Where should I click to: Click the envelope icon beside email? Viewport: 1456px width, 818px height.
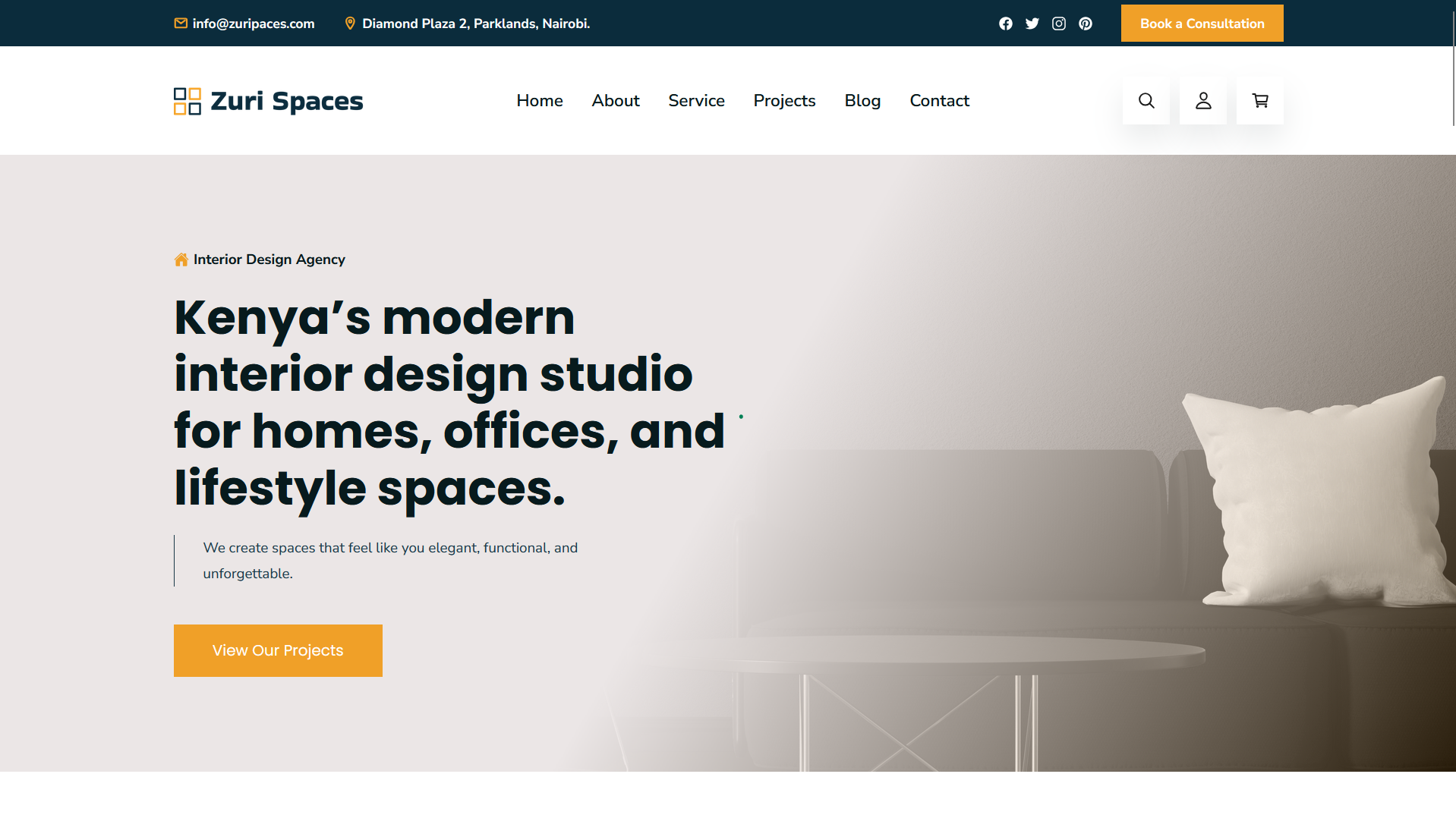click(x=181, y=24)
